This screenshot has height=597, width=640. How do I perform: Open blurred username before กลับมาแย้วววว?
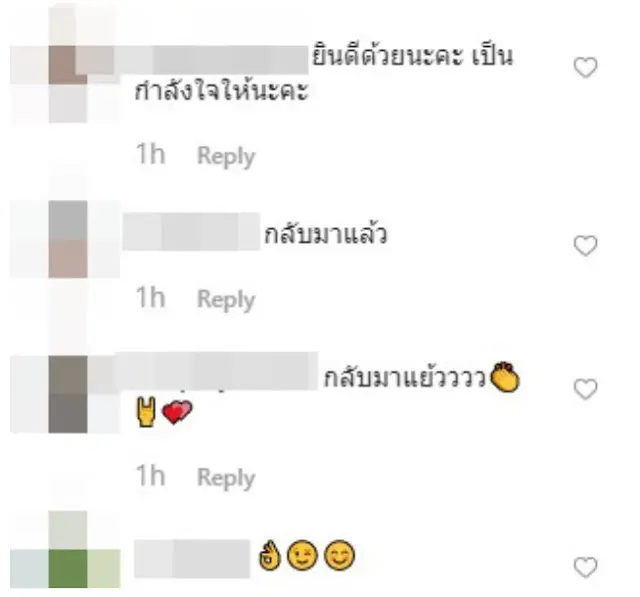[216, 371]
